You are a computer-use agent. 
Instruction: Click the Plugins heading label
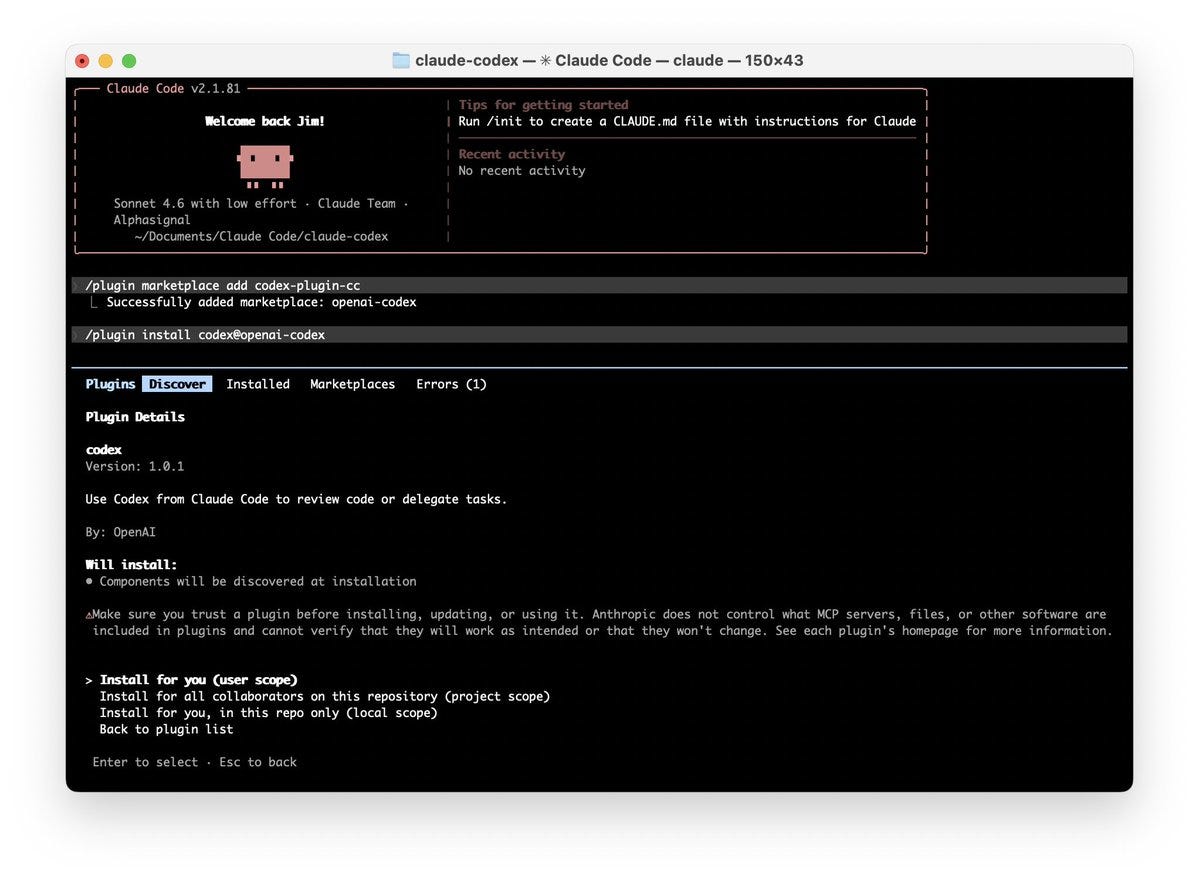[110, 384]
